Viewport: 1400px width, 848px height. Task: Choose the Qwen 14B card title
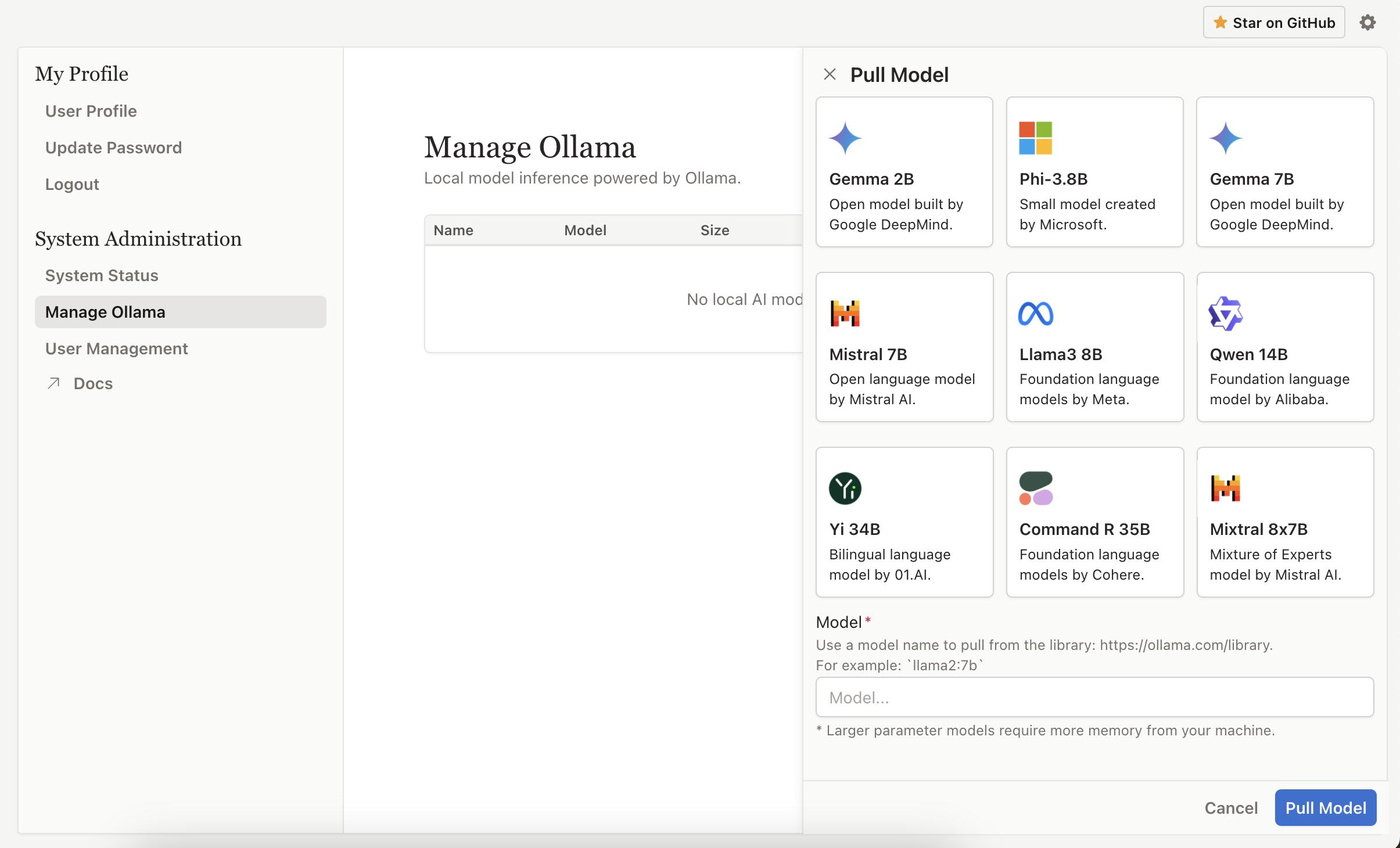tap(1249, 354)
